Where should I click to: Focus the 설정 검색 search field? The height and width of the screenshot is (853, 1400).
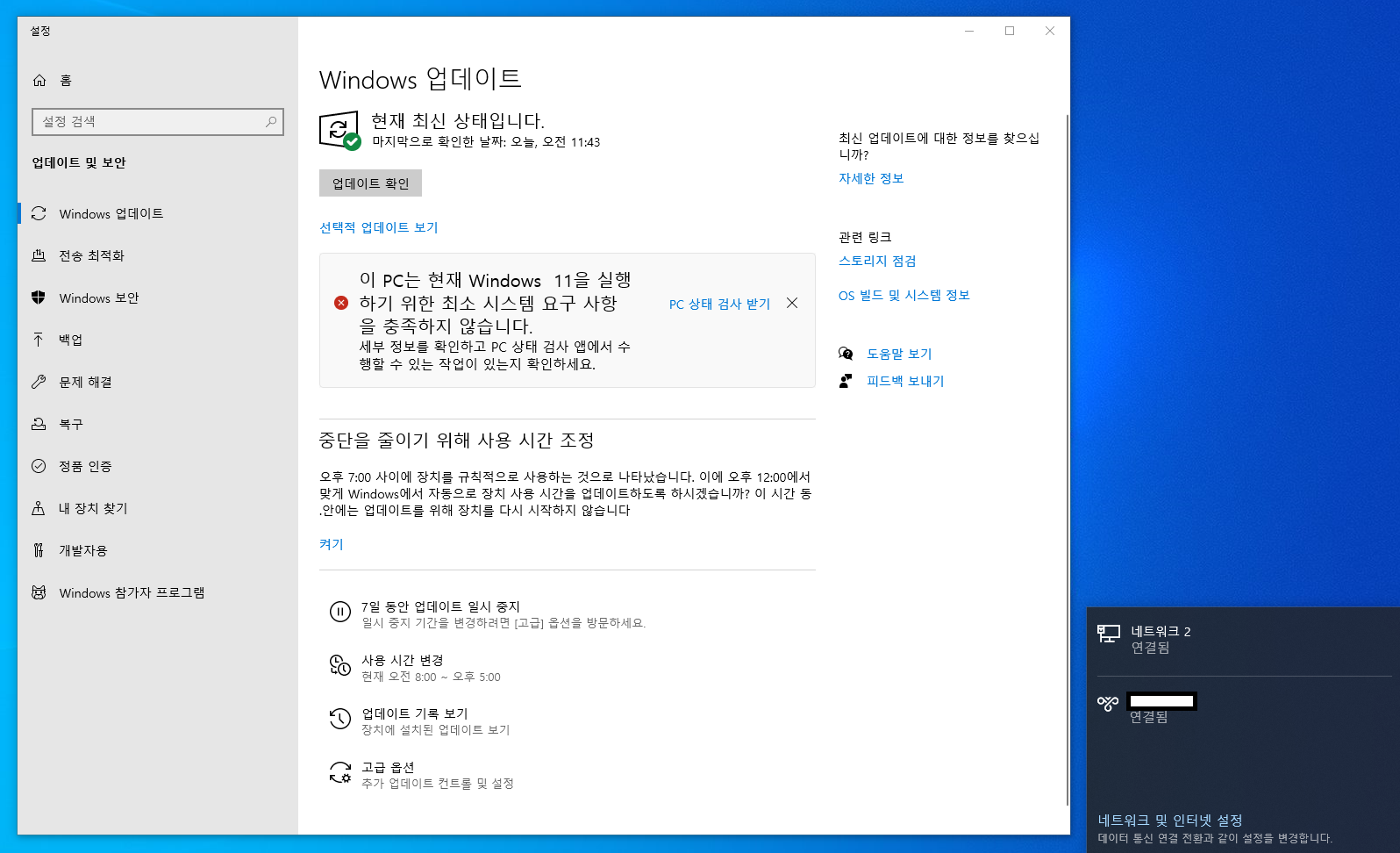158,122
